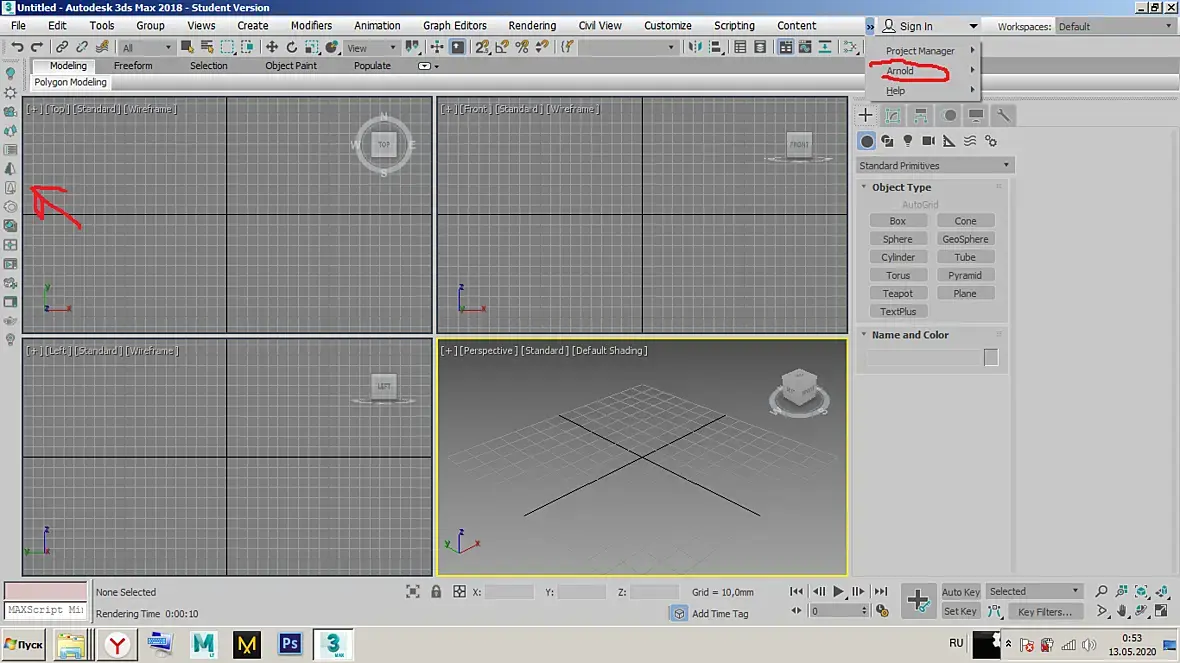Click the Key Filters button
The height and width of the screenshot is (663, 1180).
[1044, 612]
